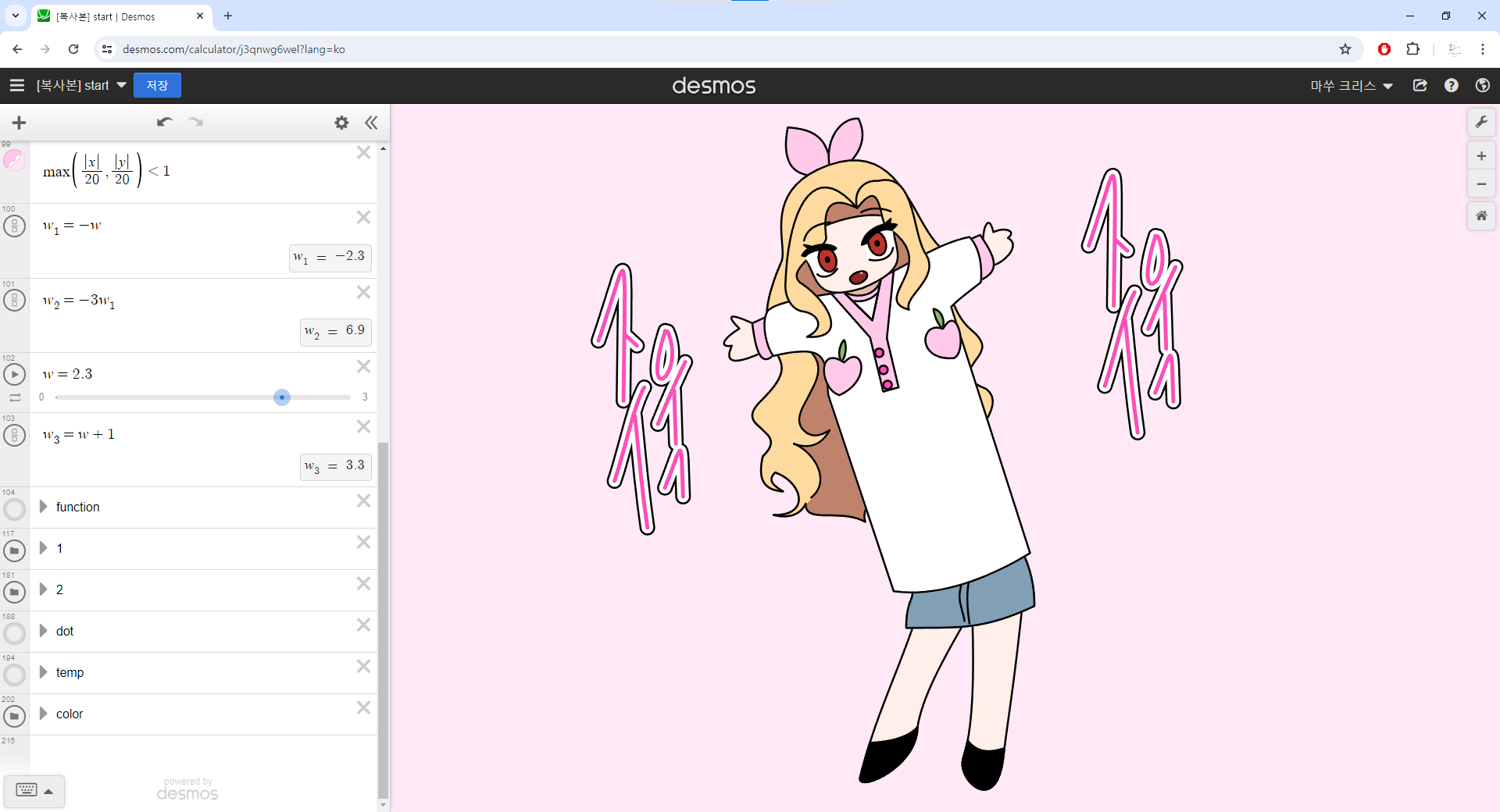Open the share graph dialog

[x=1420, y=86]
